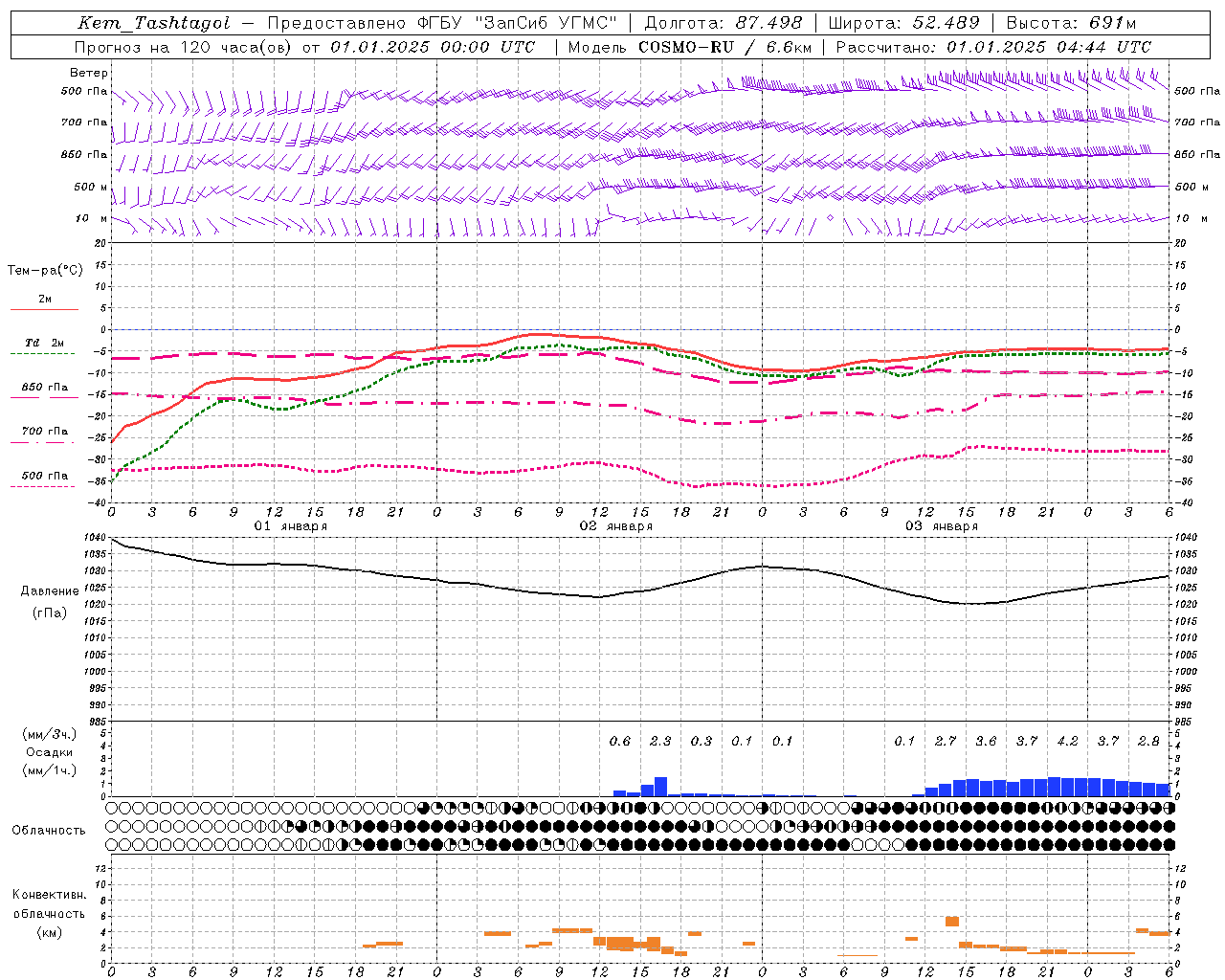Click the 3-hour precipitation value 0.3
The image size is (1225, 980).
702,741
